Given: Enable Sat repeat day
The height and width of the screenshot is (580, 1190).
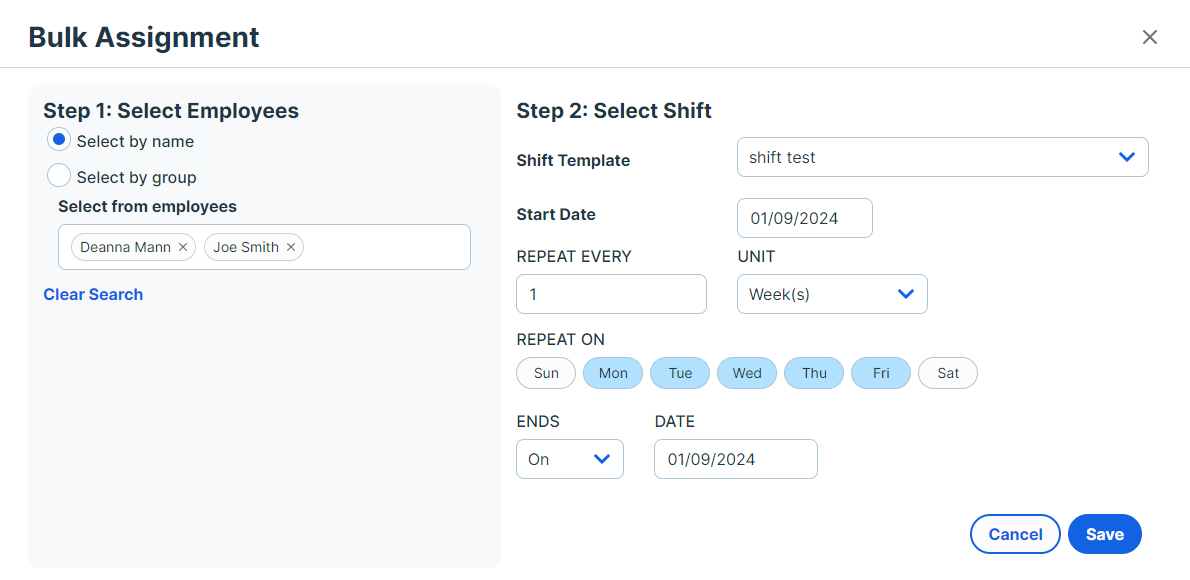Looking at the screenshot, I should click(x=948, y=374).
